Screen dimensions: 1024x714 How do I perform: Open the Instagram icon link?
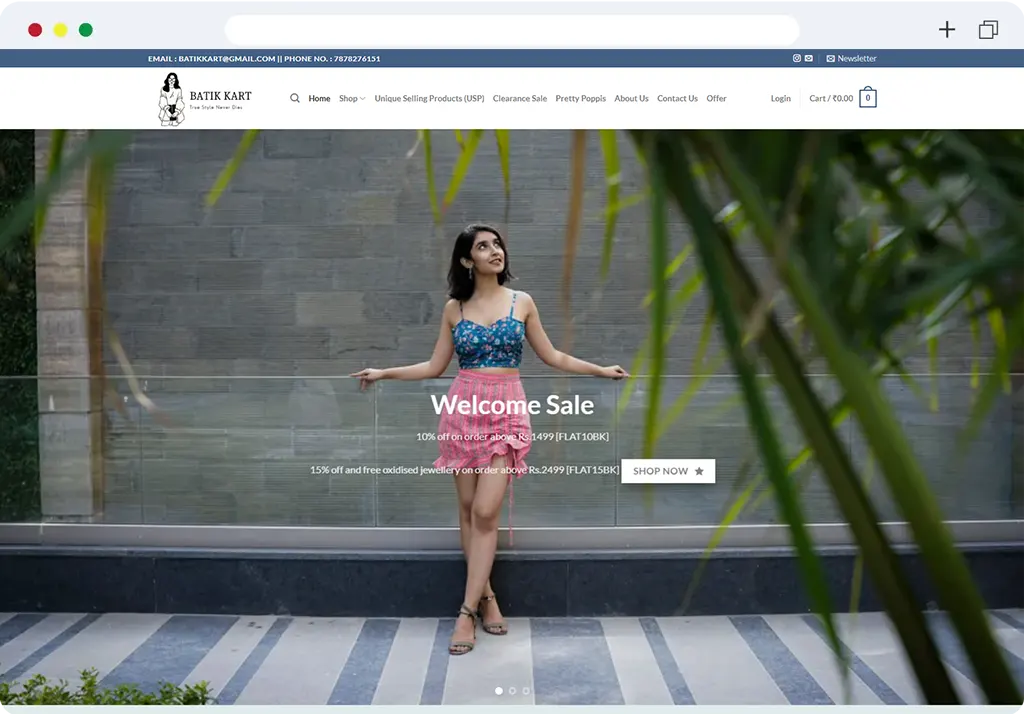coord(797,58)
